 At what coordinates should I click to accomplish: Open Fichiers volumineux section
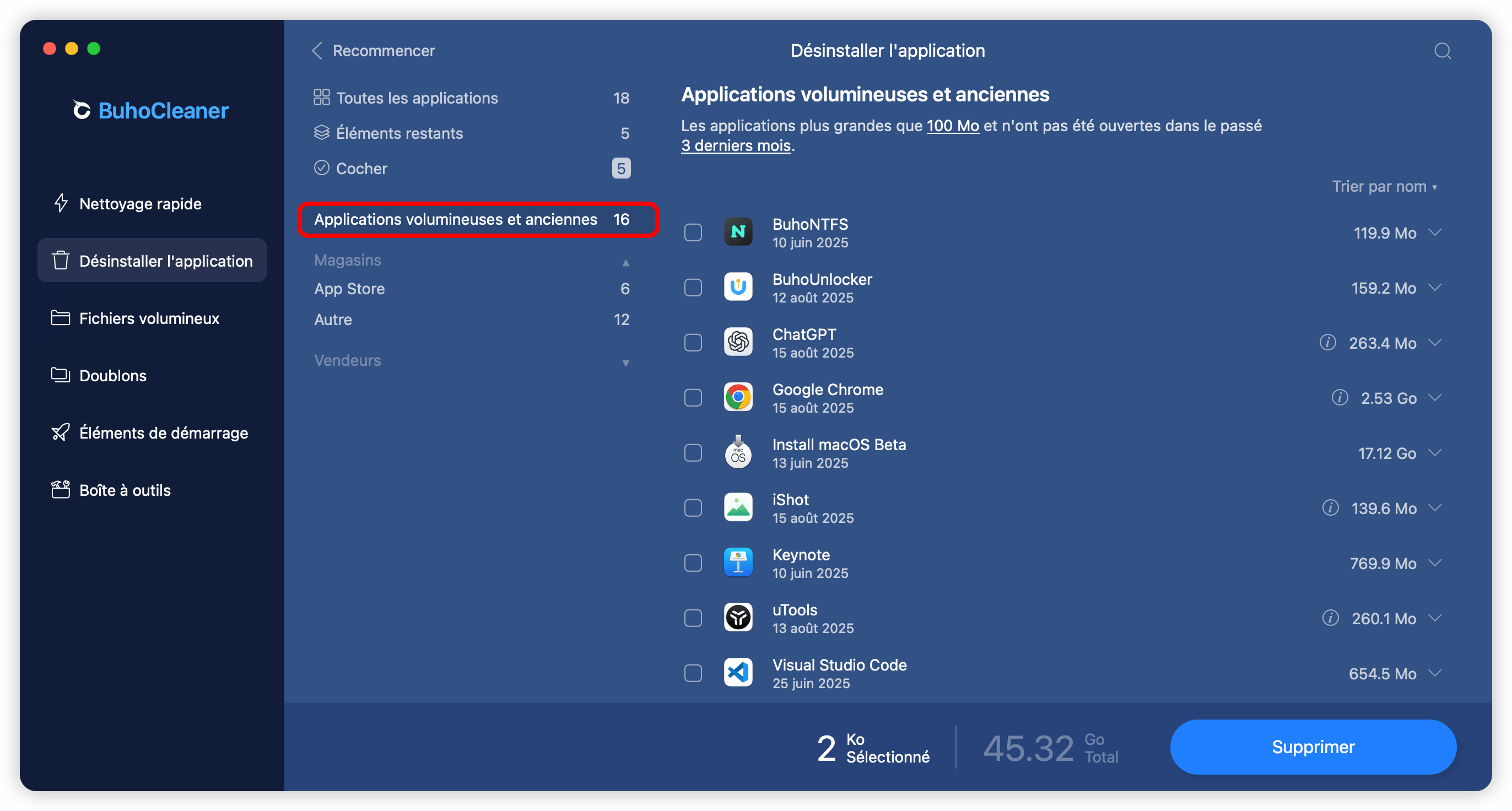click(152, 317)
